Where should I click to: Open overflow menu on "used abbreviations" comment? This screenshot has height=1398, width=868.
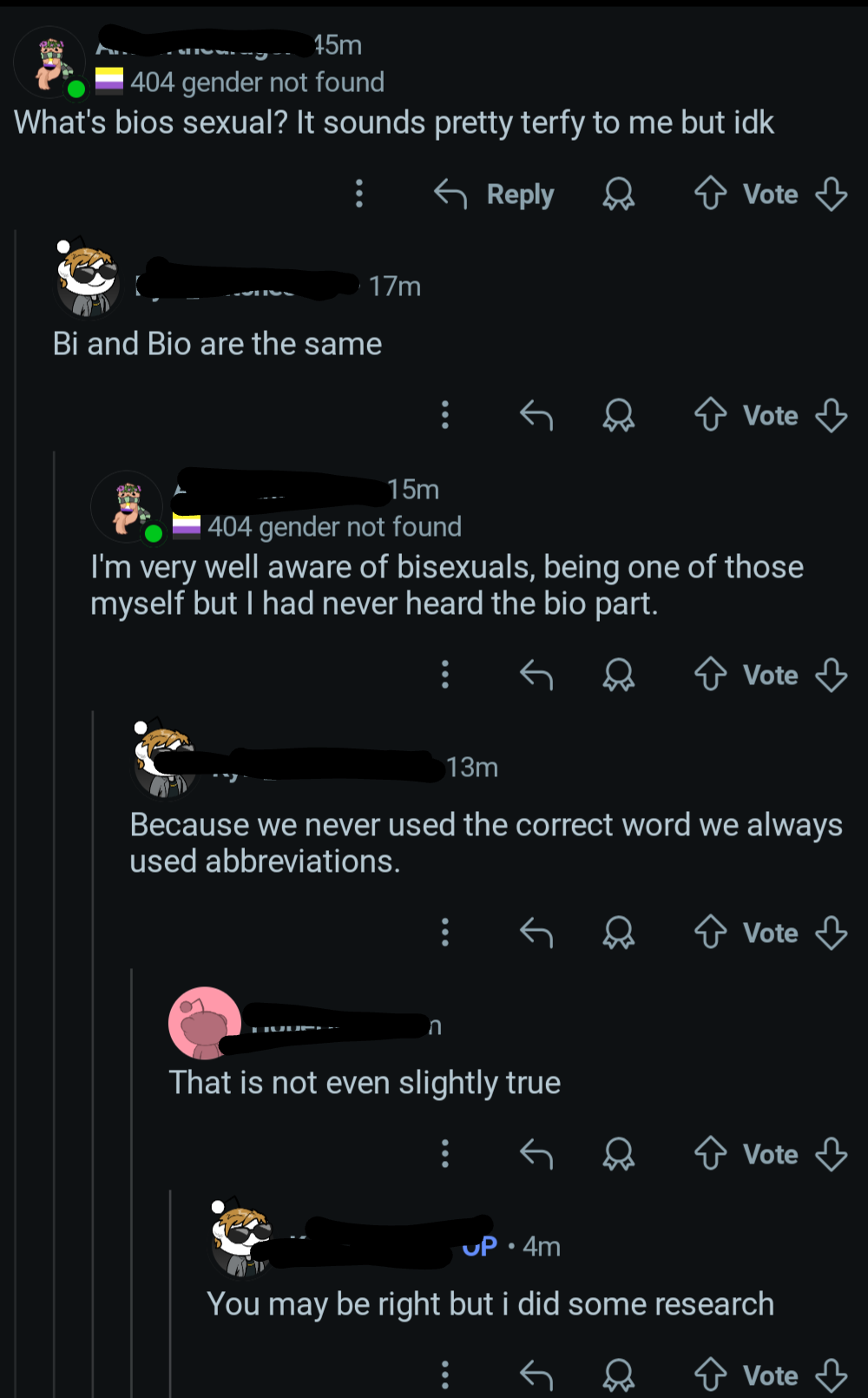point(445,933)
